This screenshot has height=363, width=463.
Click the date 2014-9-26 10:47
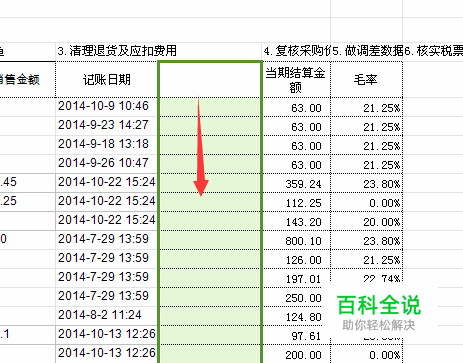point(106,164)
